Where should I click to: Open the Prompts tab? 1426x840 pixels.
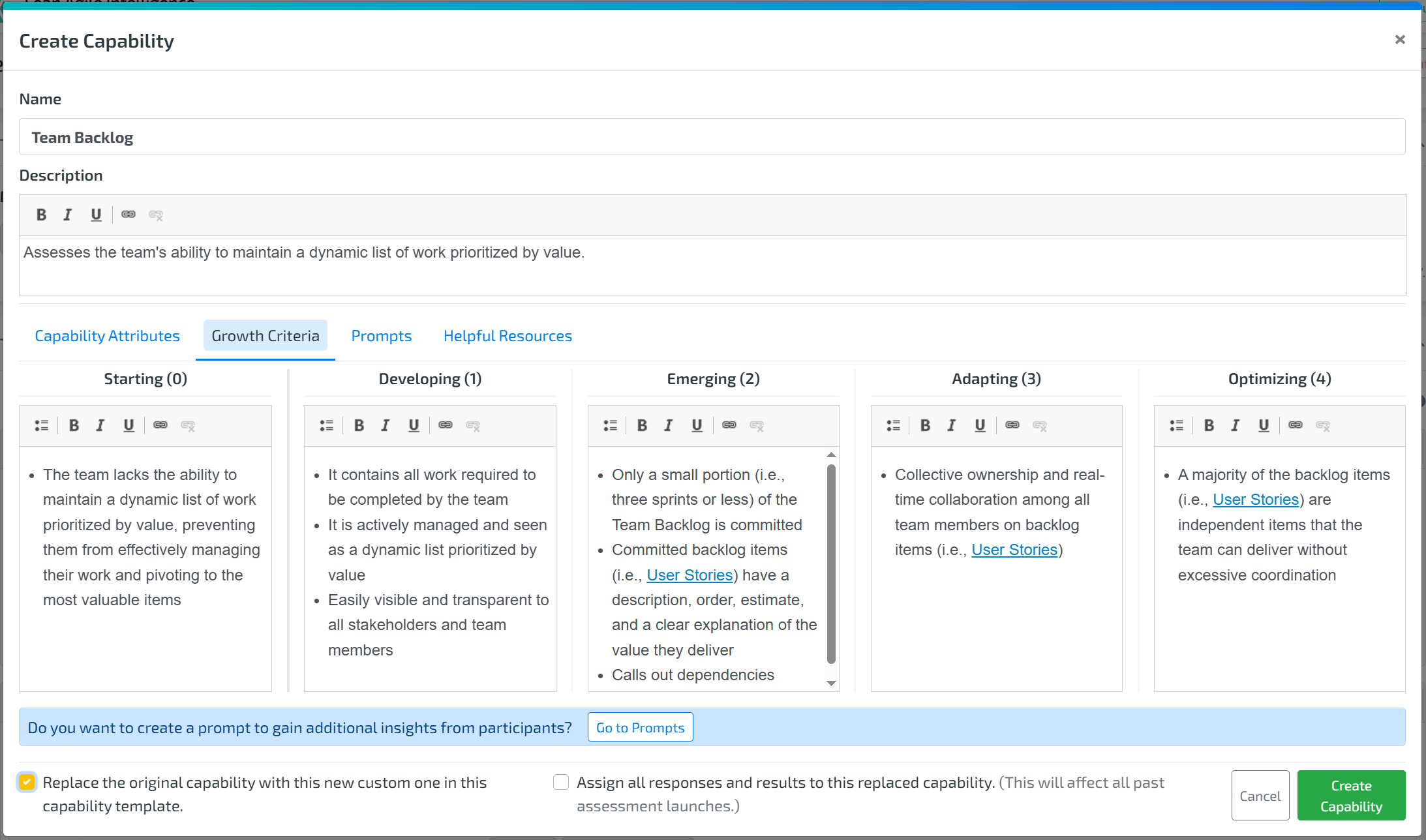coord(381,336)
